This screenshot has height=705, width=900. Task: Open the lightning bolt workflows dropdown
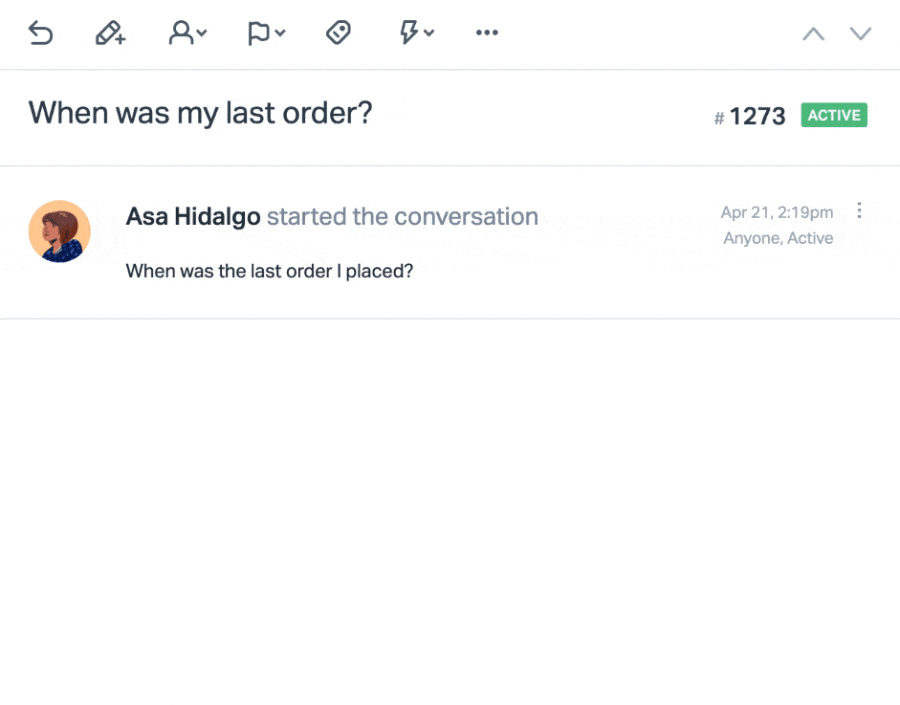[x=416, y=33]
